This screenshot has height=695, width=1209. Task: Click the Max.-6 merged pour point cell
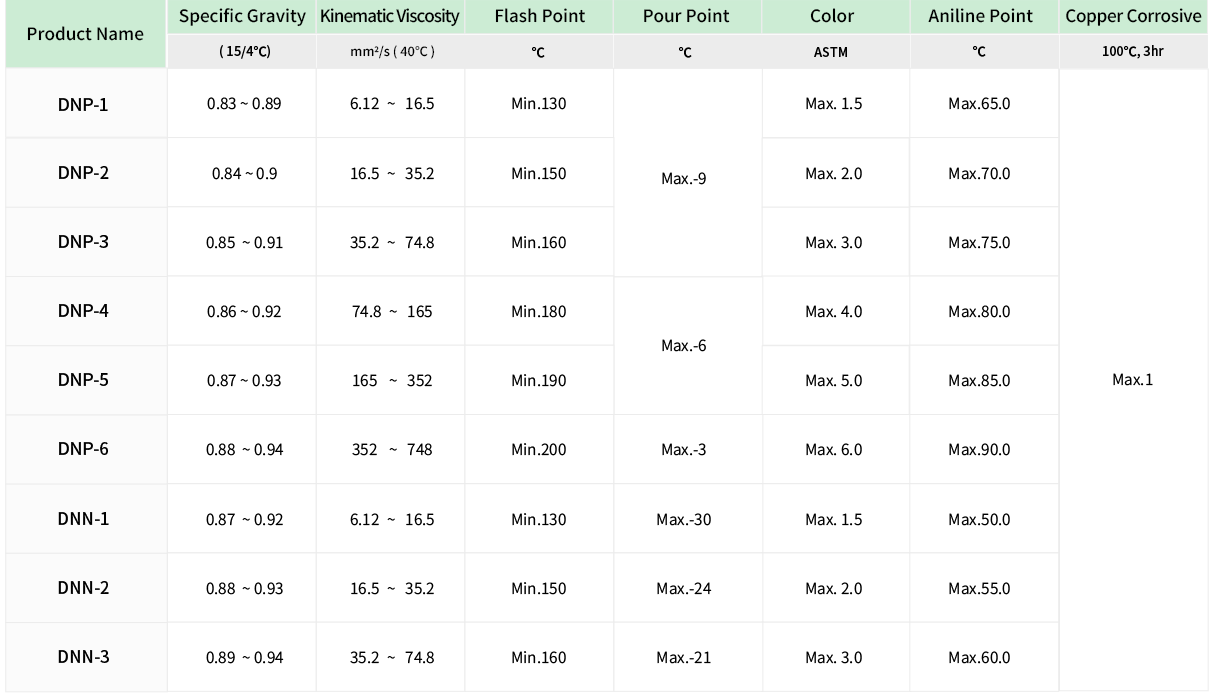pos(686,346)
